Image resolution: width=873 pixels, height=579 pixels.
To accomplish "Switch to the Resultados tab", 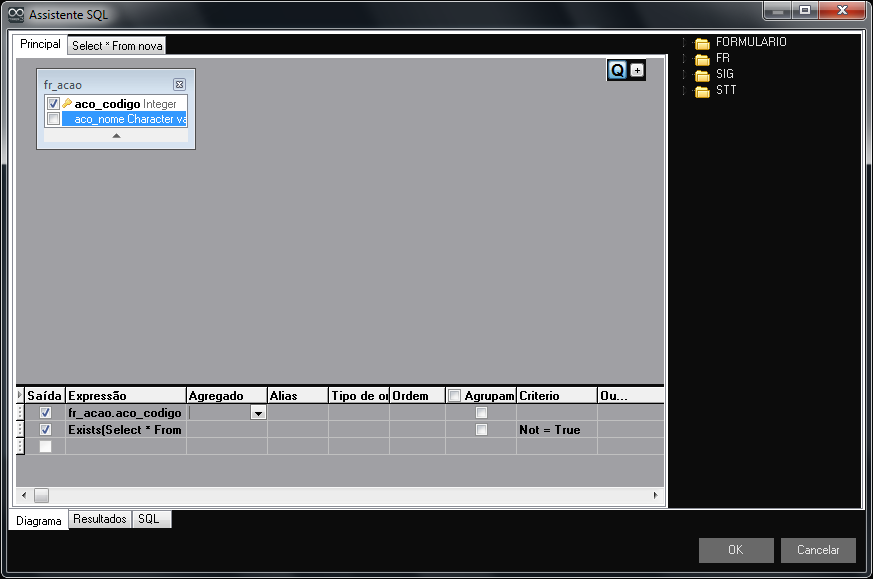I will (x=100, y=520).
